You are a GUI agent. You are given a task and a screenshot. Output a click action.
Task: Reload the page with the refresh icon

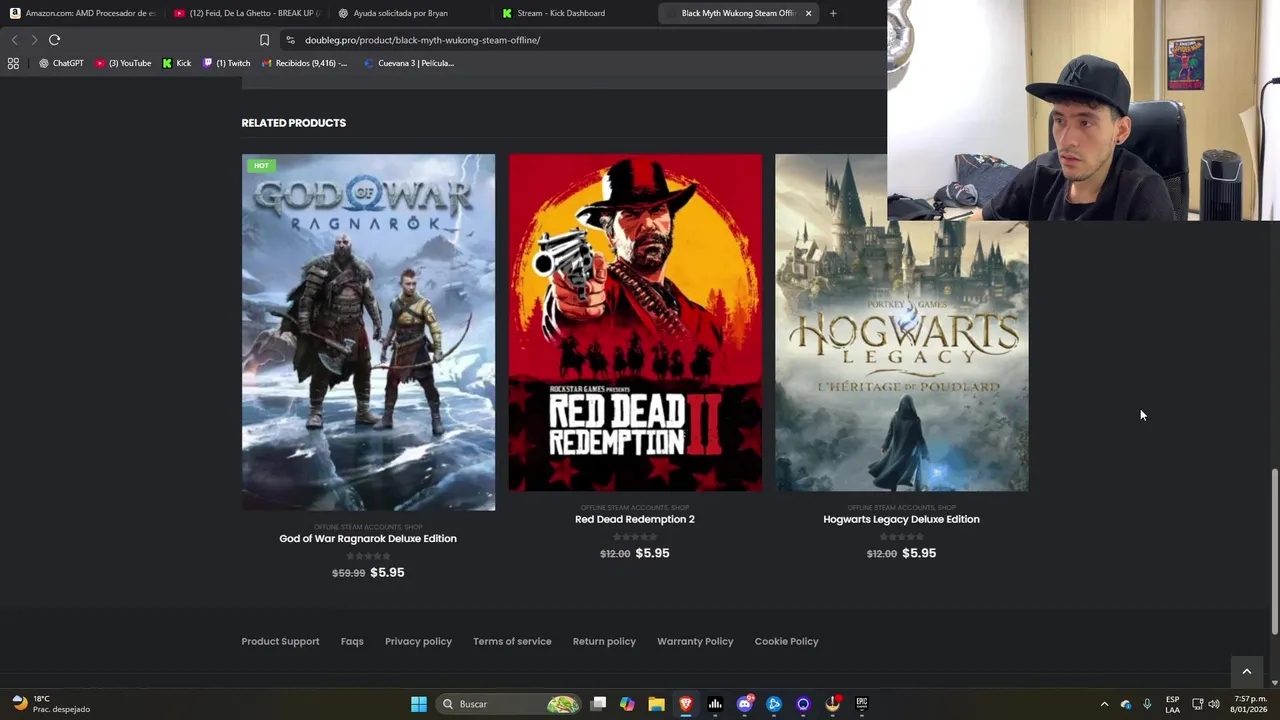[x=54, y=40]
